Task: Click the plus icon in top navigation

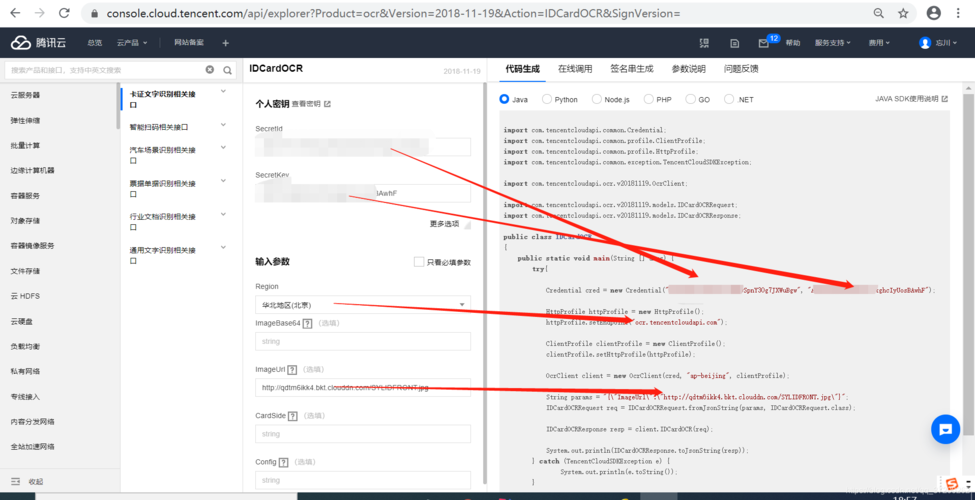Action: (x=225, y=43)
